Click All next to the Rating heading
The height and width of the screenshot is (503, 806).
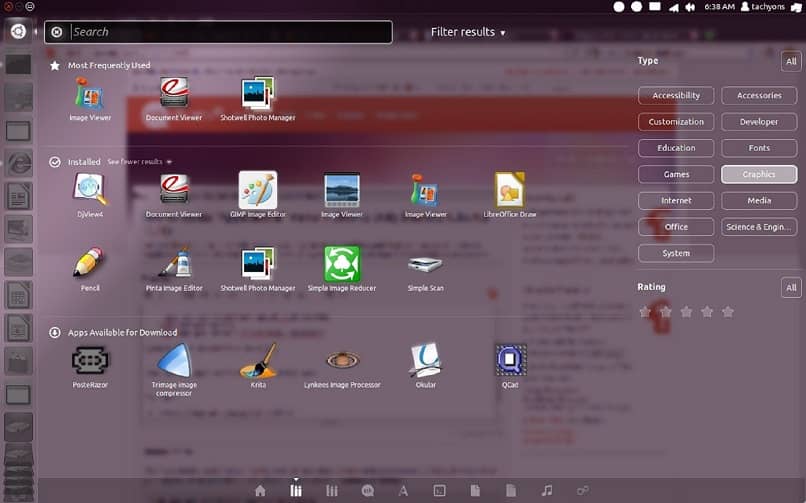(791, 288)
